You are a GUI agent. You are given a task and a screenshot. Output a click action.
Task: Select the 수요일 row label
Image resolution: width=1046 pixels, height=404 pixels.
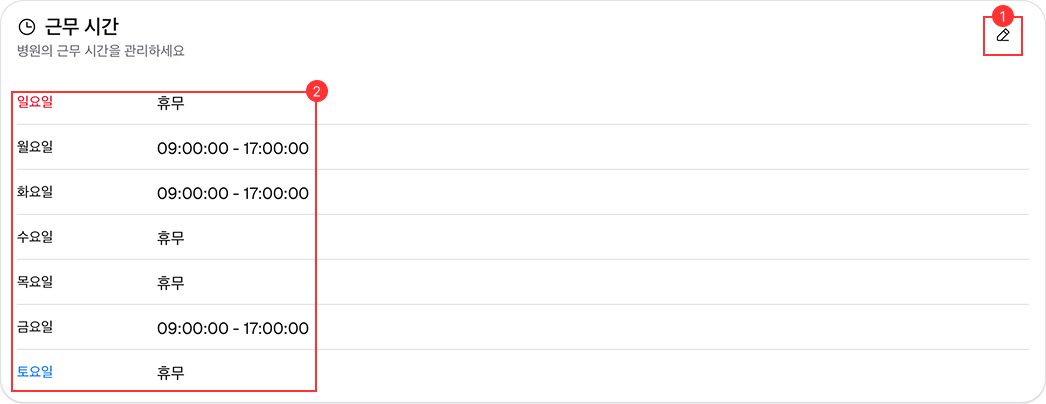coord(35,237)
